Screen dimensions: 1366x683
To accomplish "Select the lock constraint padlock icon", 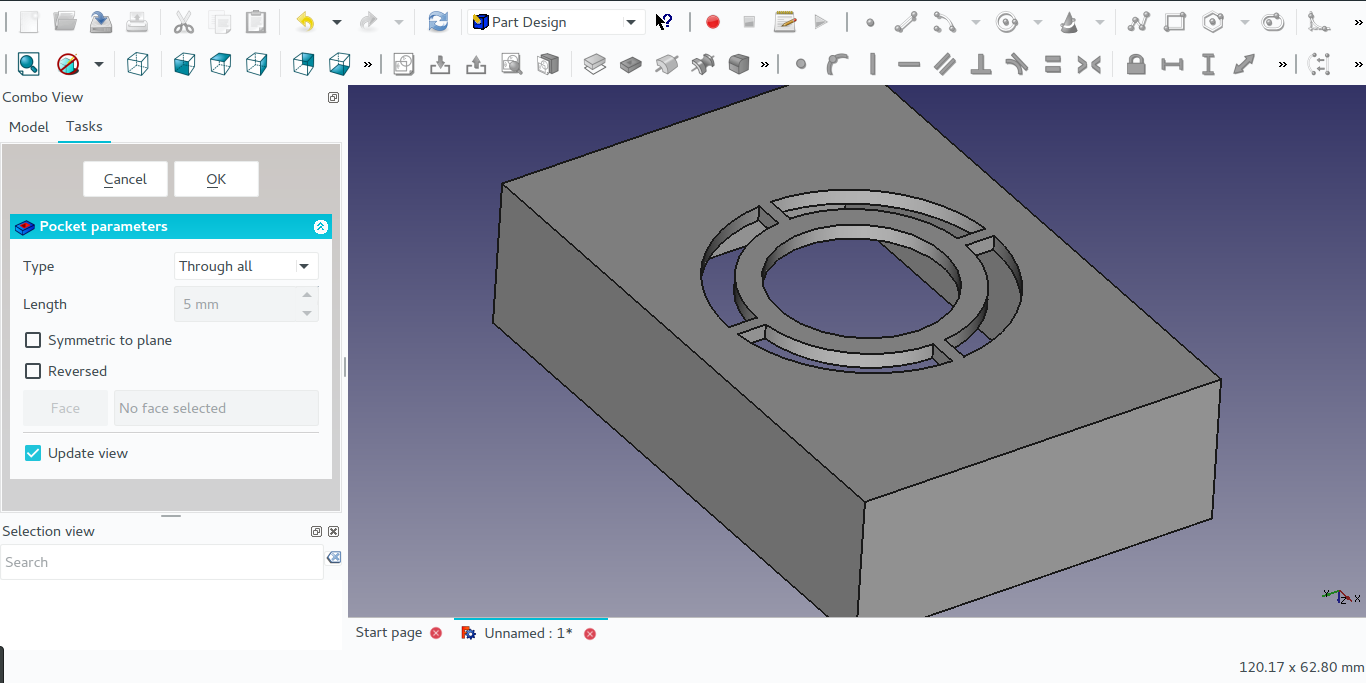I will 1135,65.
